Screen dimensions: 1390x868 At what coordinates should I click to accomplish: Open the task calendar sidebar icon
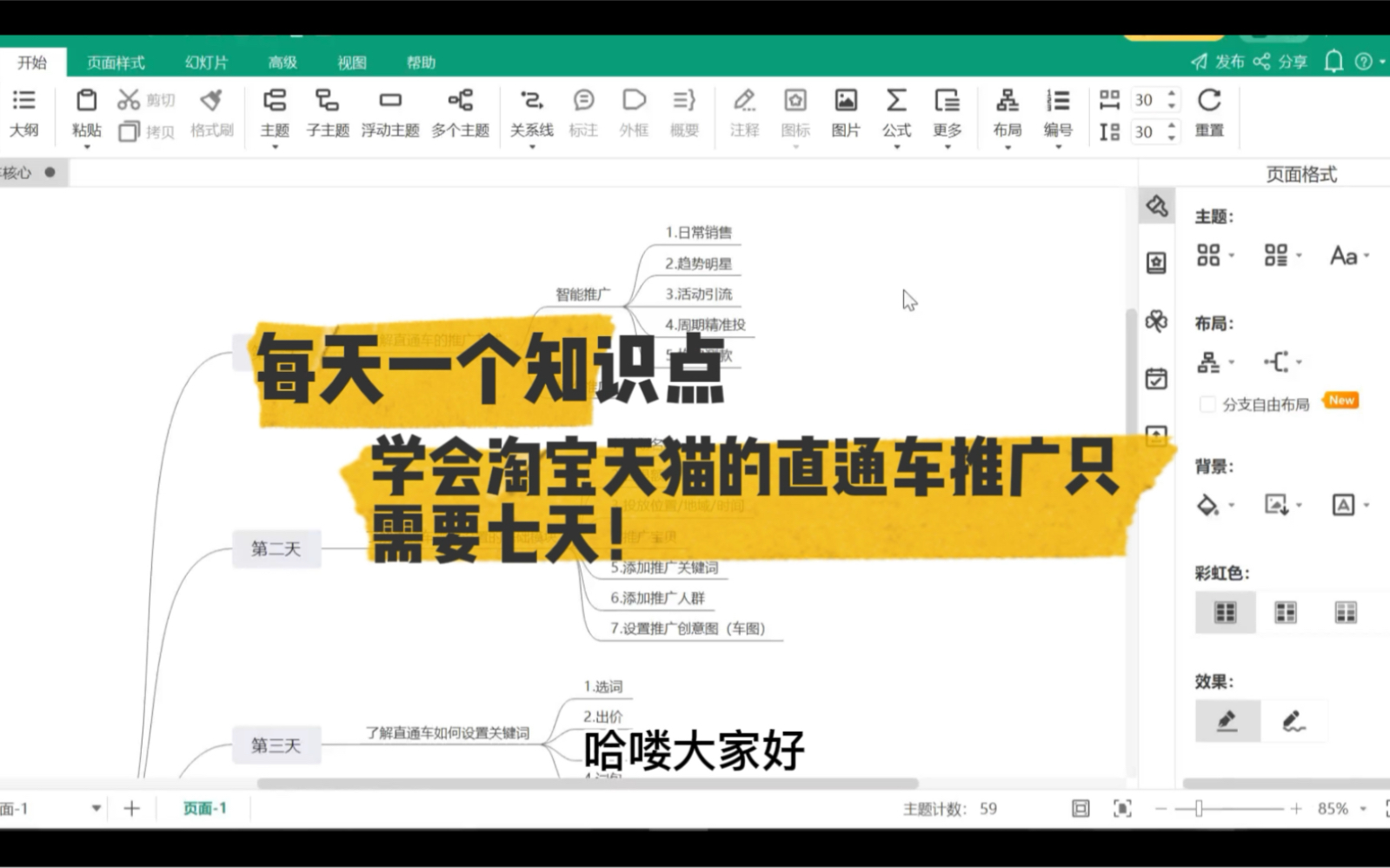point(1156,379)
